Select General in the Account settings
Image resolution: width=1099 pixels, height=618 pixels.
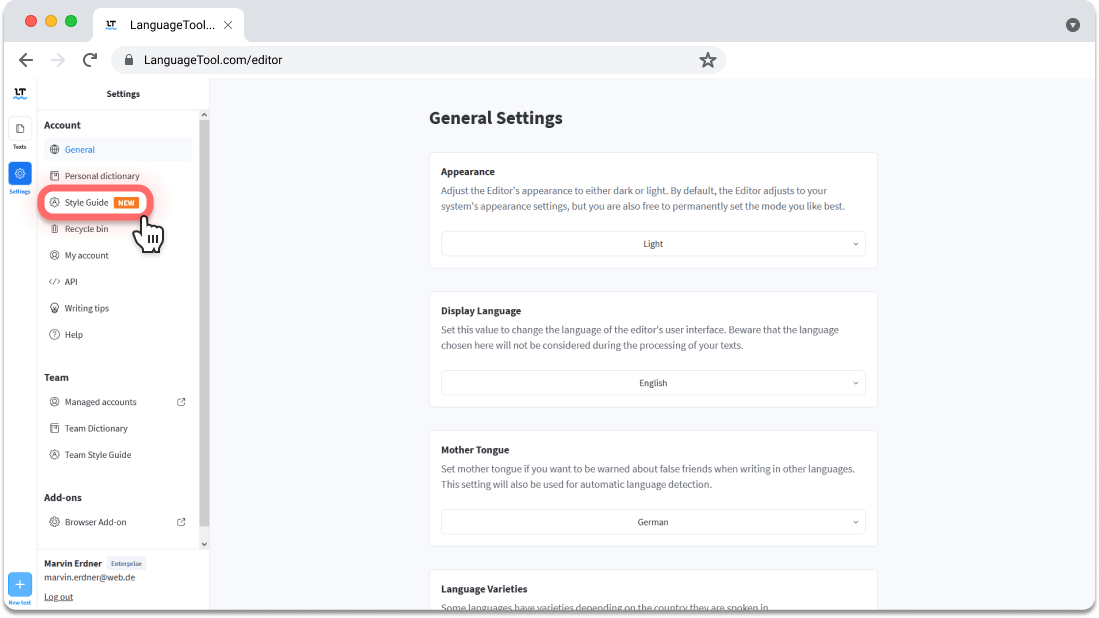point(118,149)
